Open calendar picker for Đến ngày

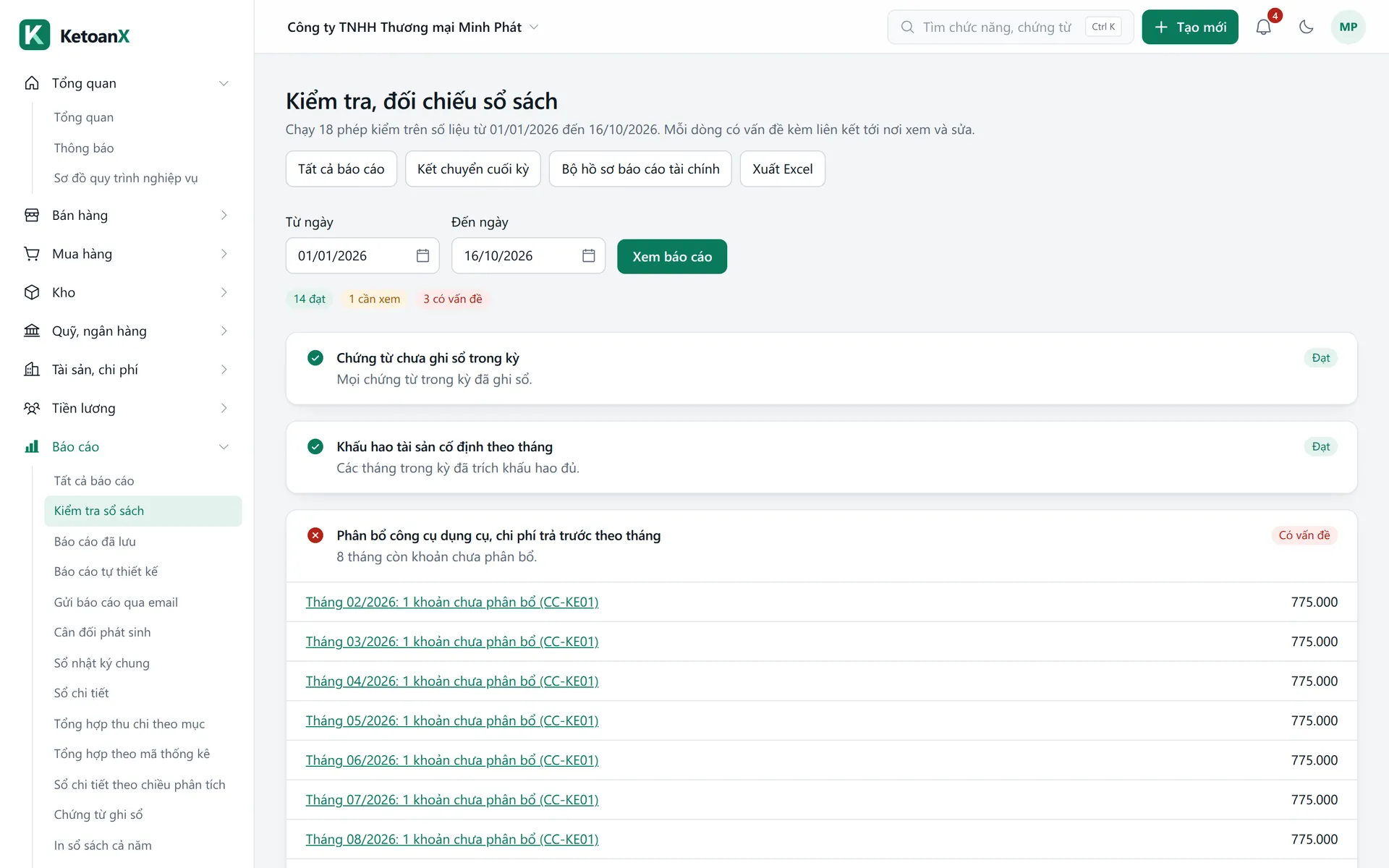pos(588,255)
